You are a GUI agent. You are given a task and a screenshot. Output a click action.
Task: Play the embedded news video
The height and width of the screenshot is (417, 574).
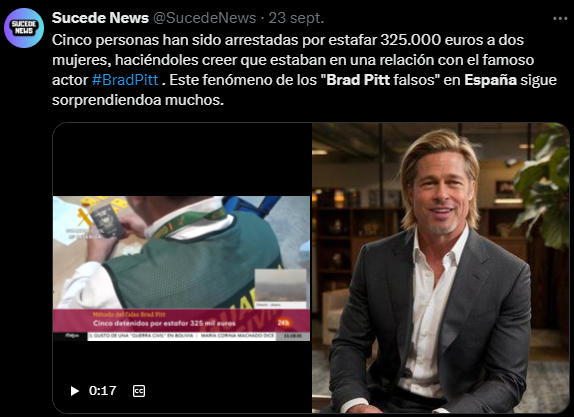pos(75,391)
